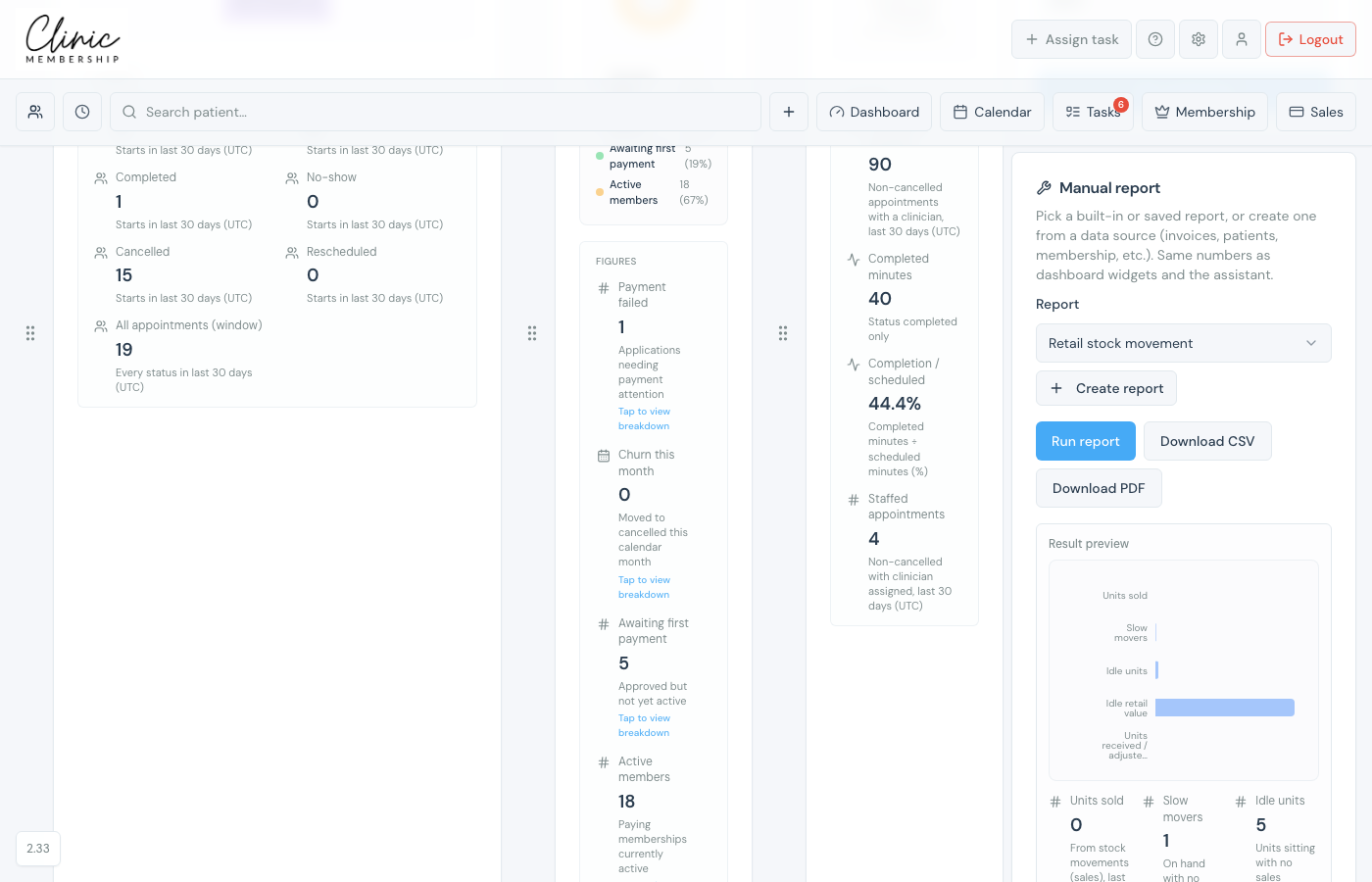Tap to view Payment failed breakdown

click(x=644, y=418)
